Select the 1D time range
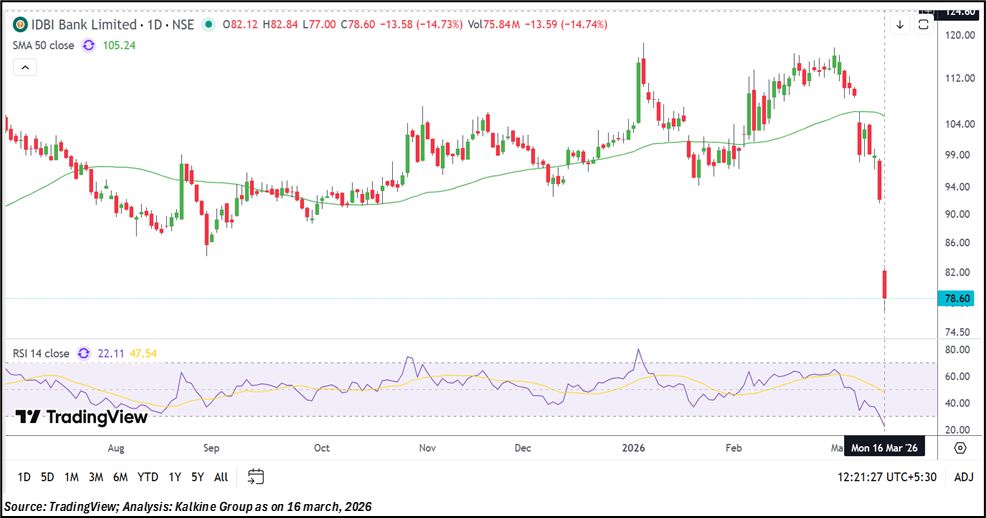Viewport: 986px width, 518px height. [24, 477]
